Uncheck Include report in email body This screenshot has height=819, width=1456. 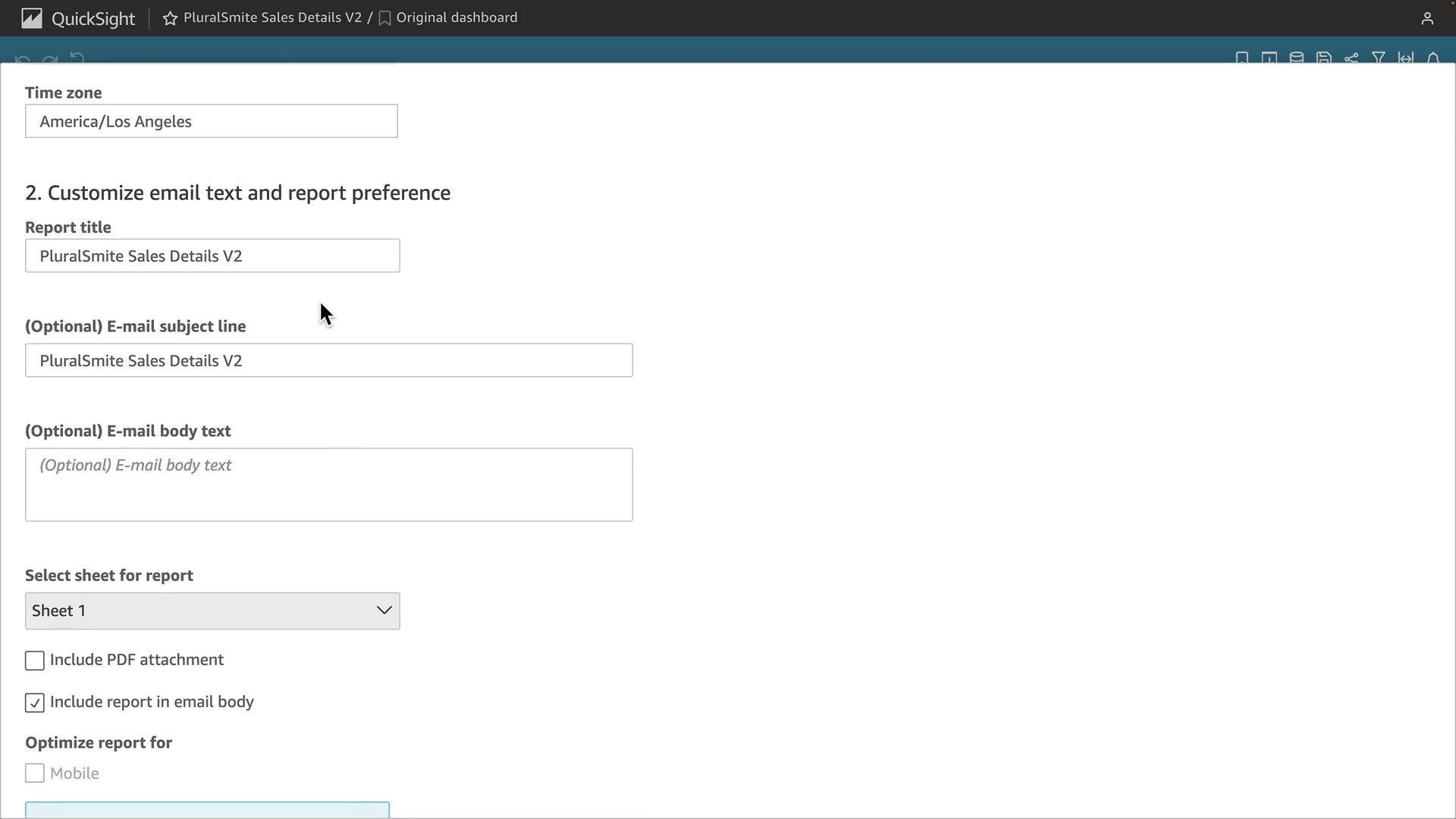click(x=35, y=703)
